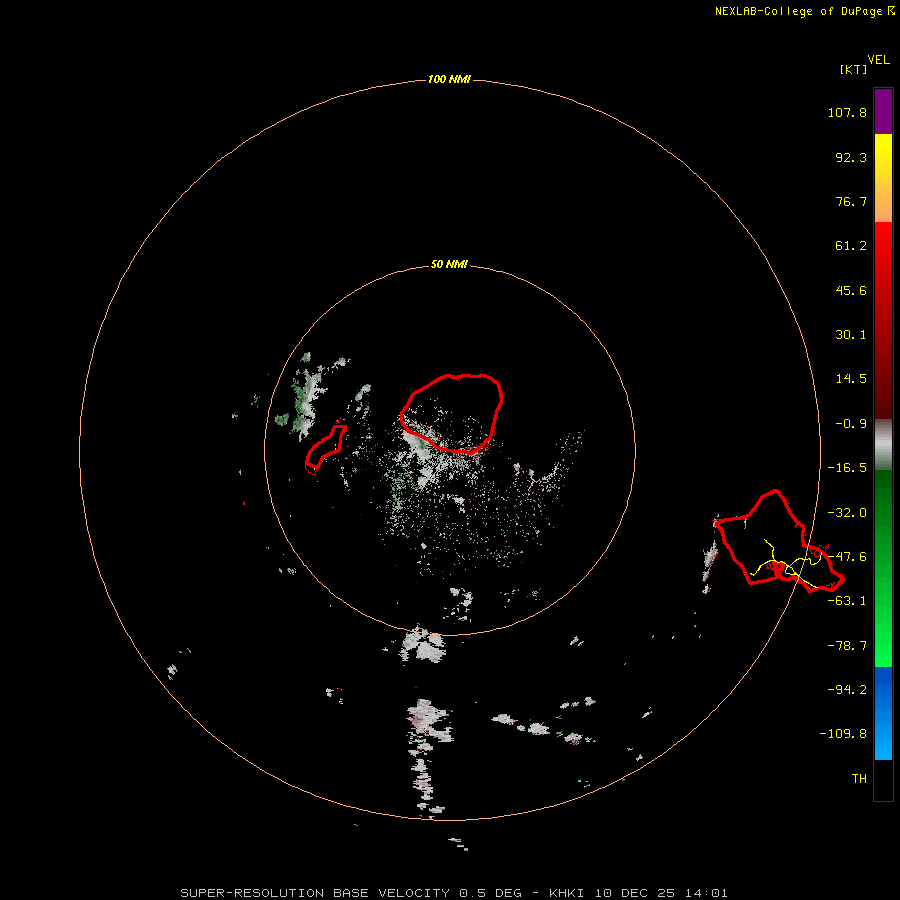Click the -0.9 velocity scale value
The image size is (900, 900).
(851, 424)
